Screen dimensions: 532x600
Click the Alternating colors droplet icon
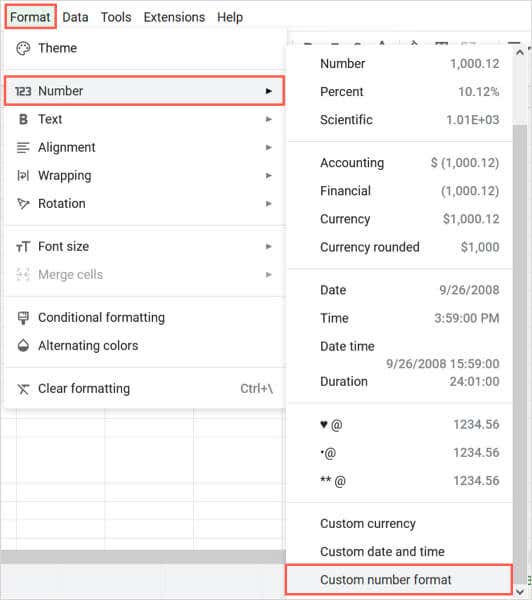coord(23,346)
